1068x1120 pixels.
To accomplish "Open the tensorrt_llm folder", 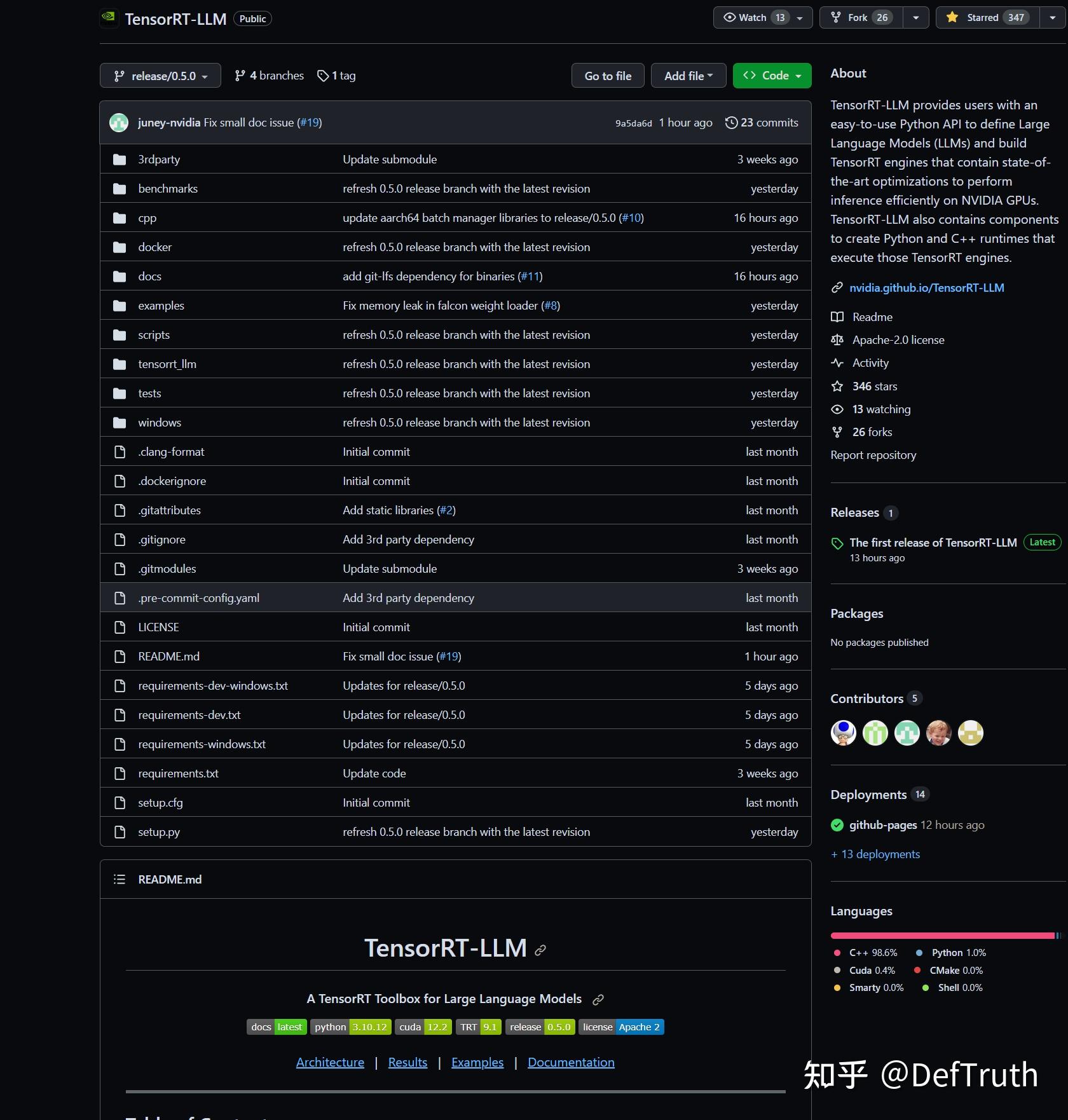I will pyautogui.click(x=167, y=364).
